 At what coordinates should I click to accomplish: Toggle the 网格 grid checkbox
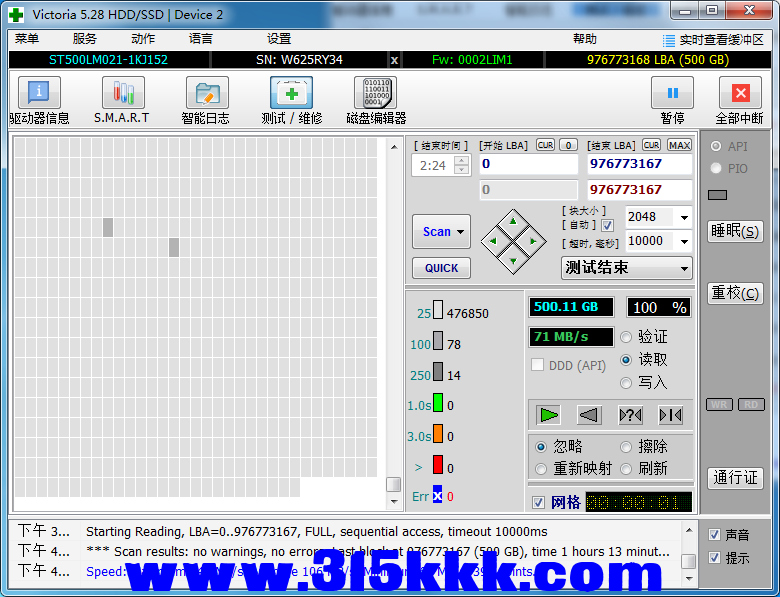pyautogui.click(x=539, y=502)
